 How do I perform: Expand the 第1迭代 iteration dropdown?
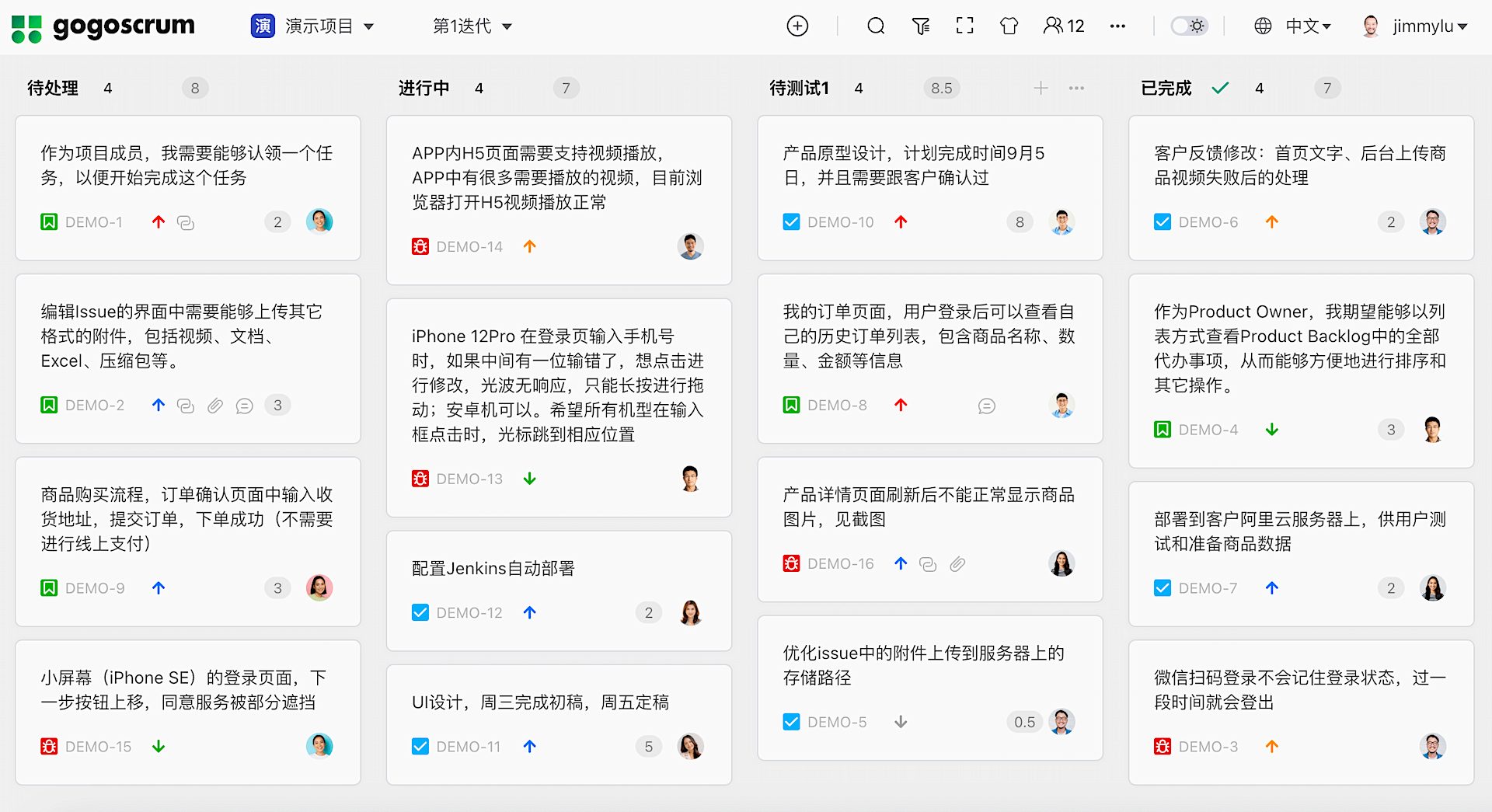pyautogui.click(x=472, y=26)
